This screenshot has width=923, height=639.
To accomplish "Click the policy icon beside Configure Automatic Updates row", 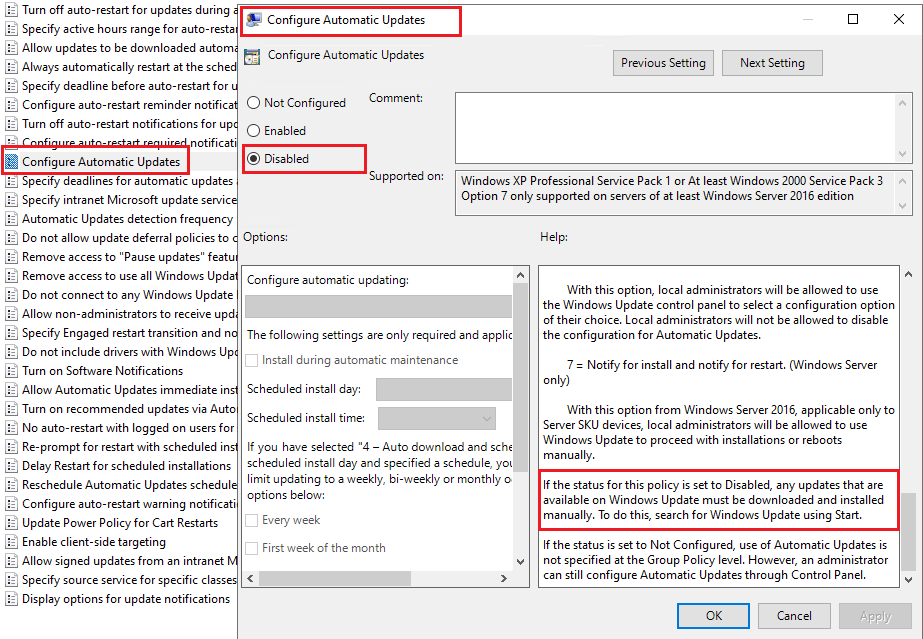I will pyautogui.click(x=11, y=161).
